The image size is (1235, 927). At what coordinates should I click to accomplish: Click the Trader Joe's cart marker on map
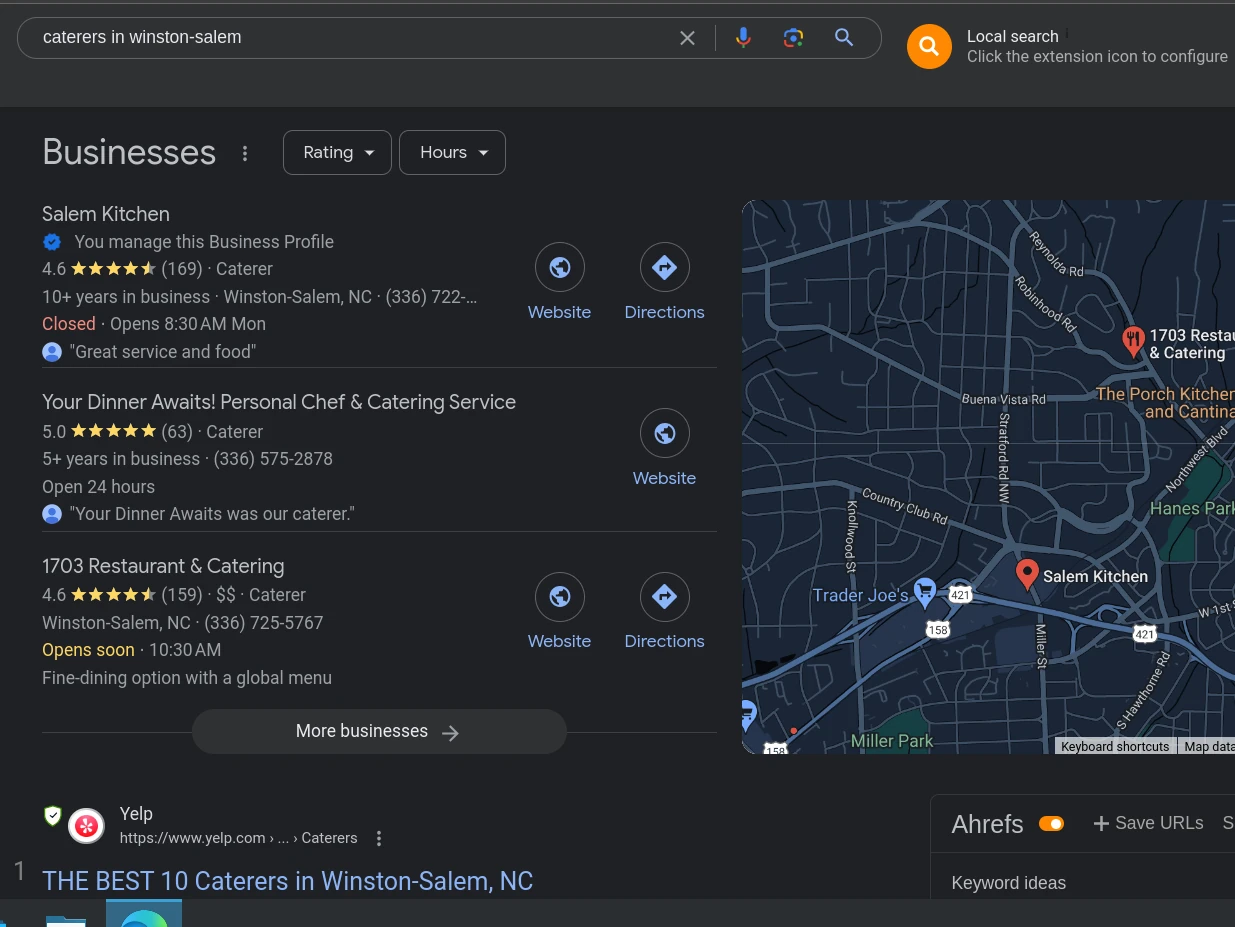[x=925, y=591]
